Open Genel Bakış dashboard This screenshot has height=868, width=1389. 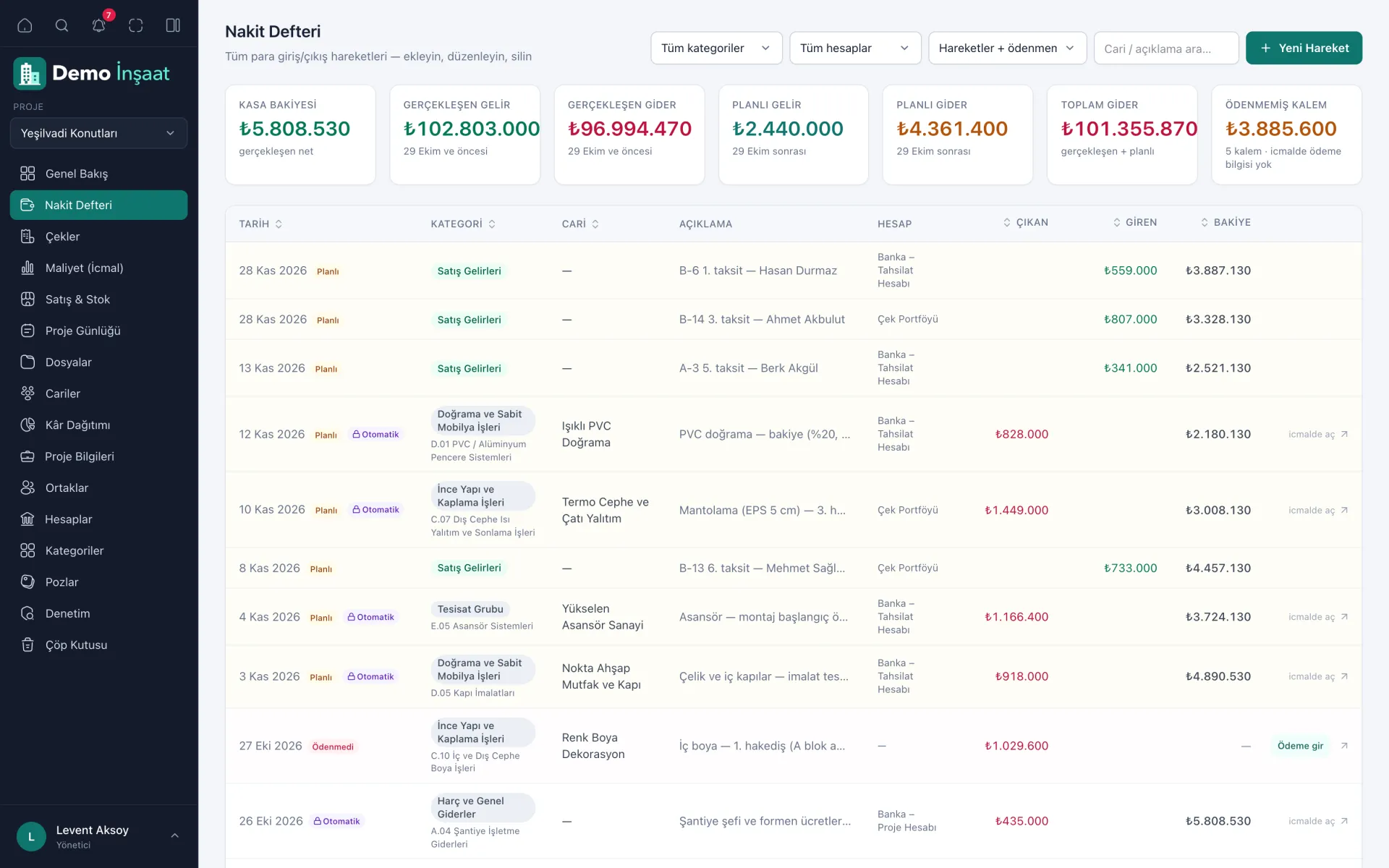tap(98, 174)
